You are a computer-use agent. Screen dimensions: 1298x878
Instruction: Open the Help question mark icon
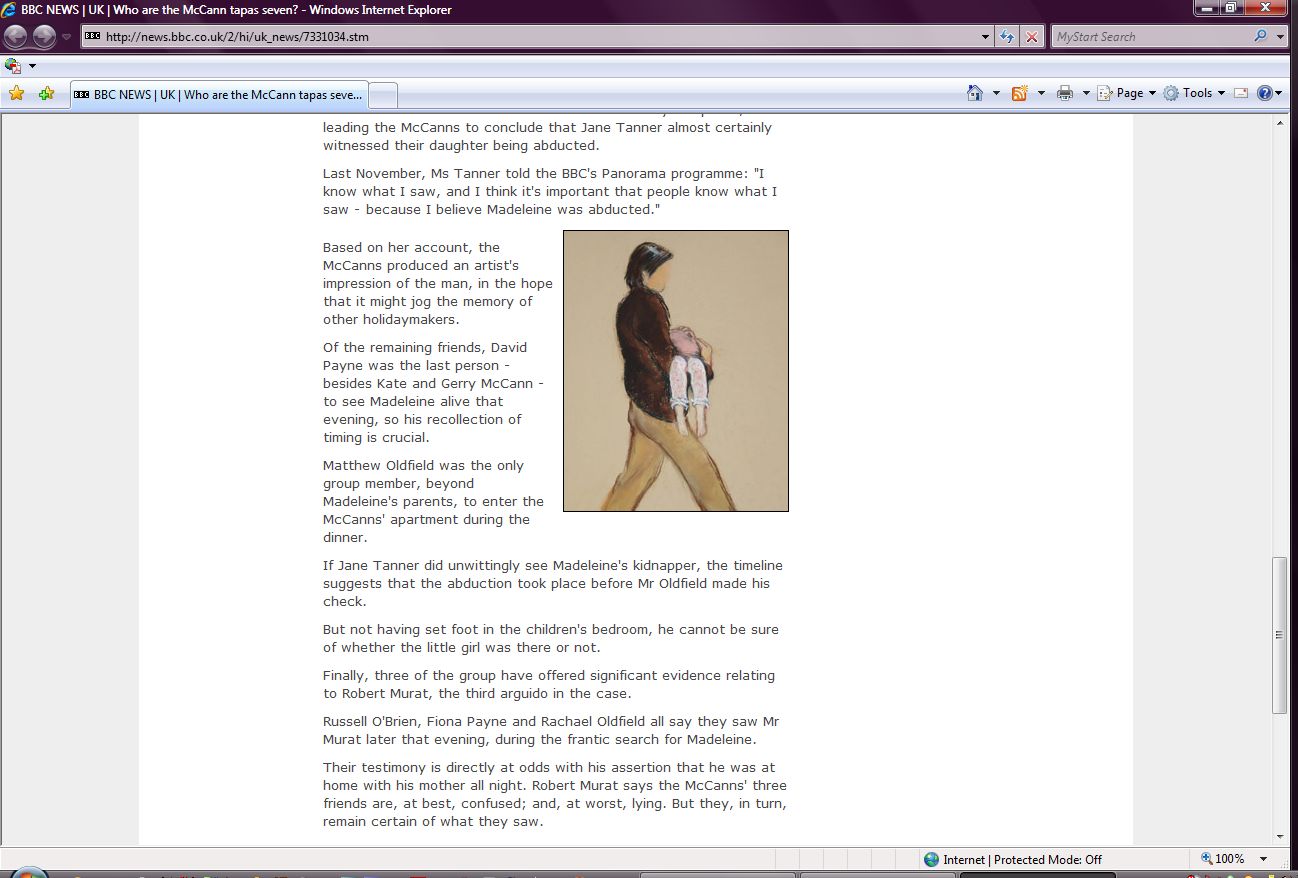(1264, 93)
